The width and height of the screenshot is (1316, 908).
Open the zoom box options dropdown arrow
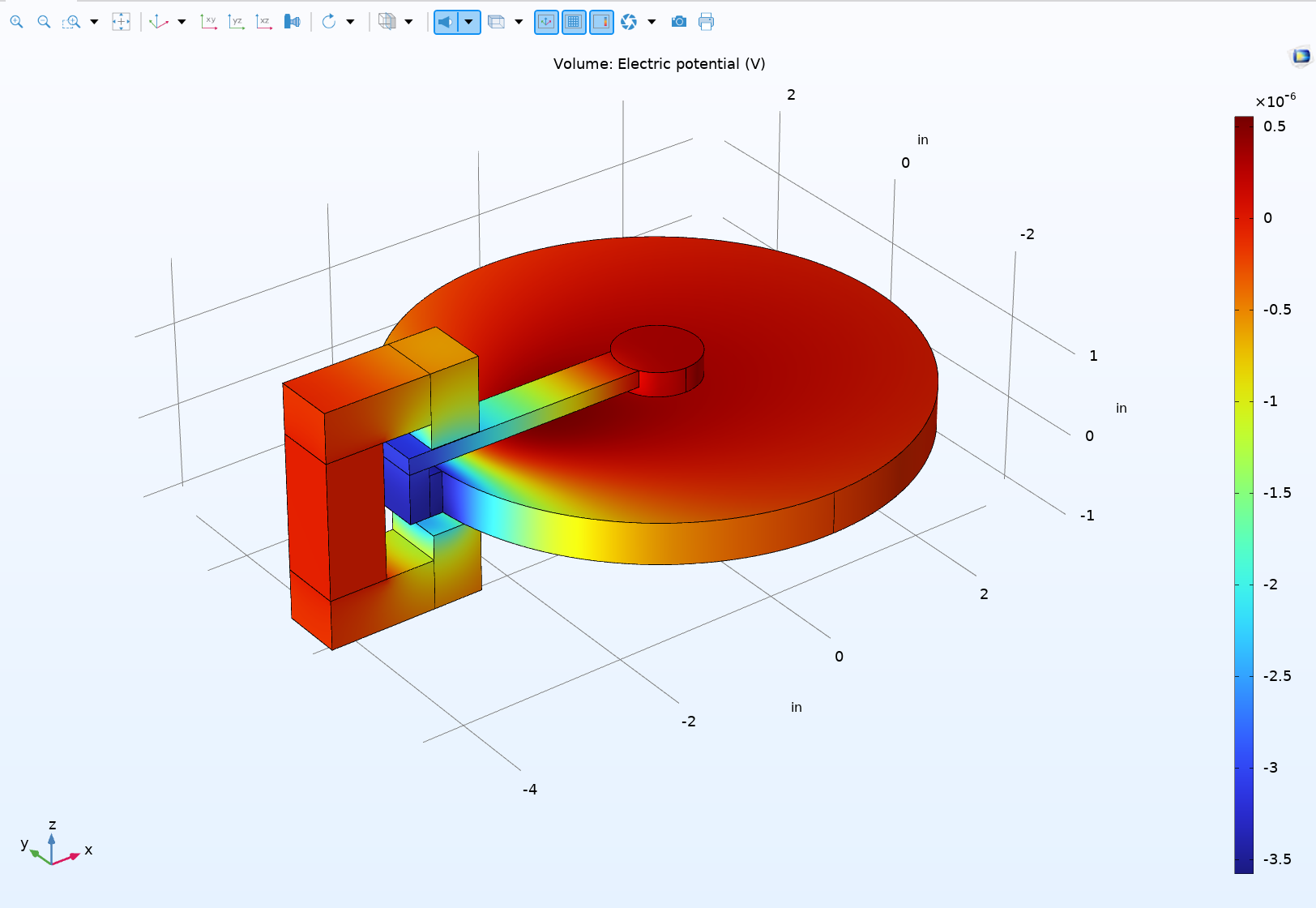click(x=94, y=22)
